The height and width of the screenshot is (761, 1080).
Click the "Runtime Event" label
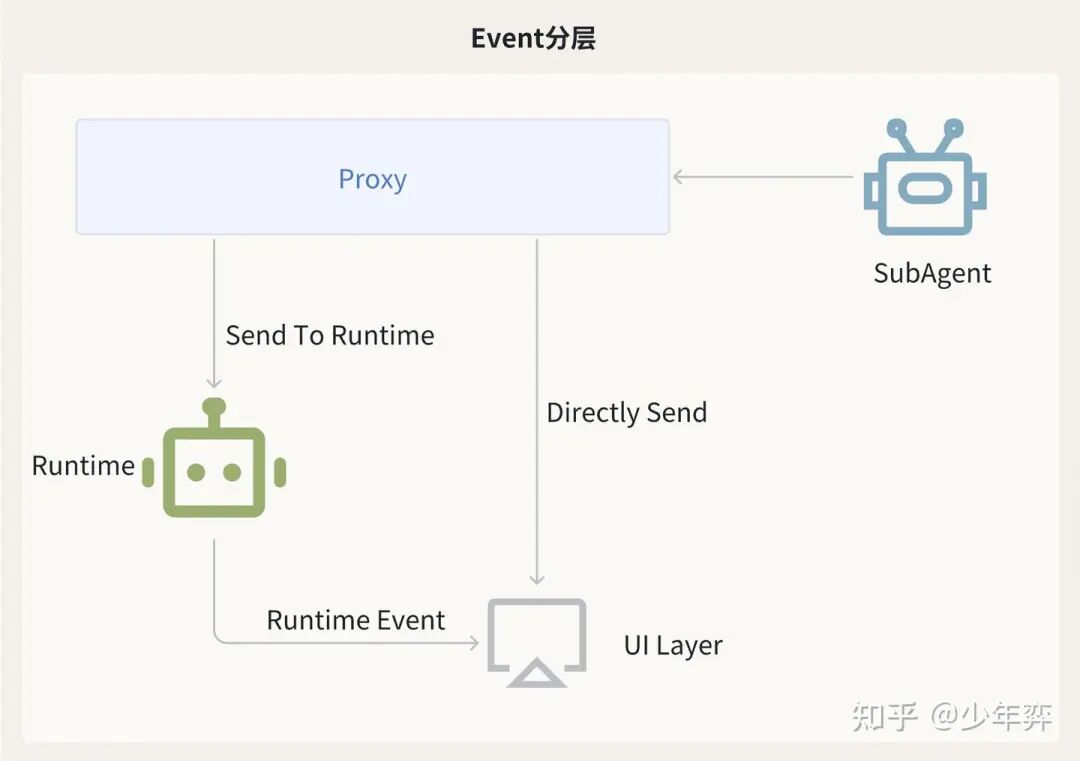(355, 620)
